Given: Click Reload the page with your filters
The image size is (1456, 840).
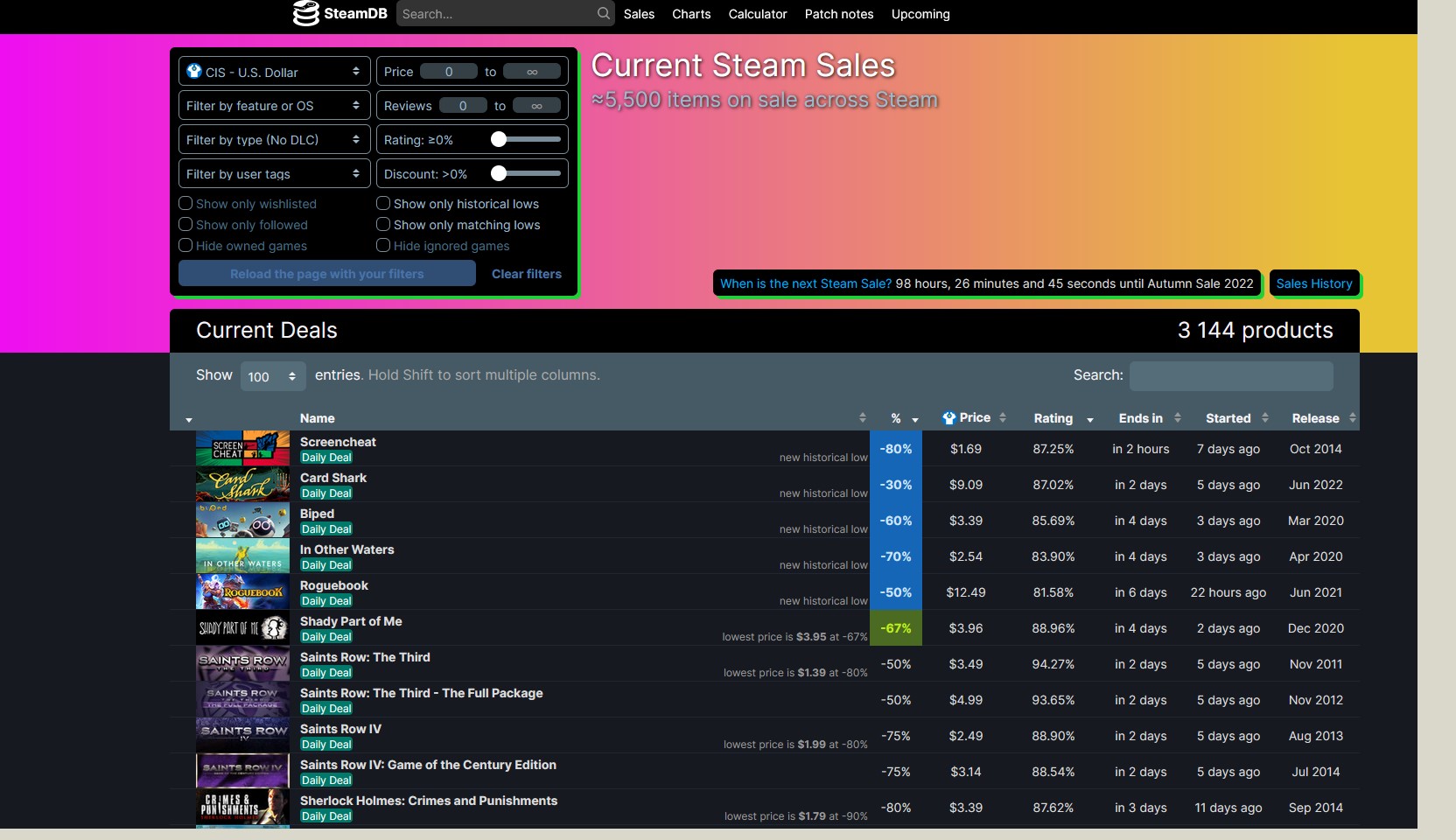Looking at the screenshot, I should [x=327, y=274].
